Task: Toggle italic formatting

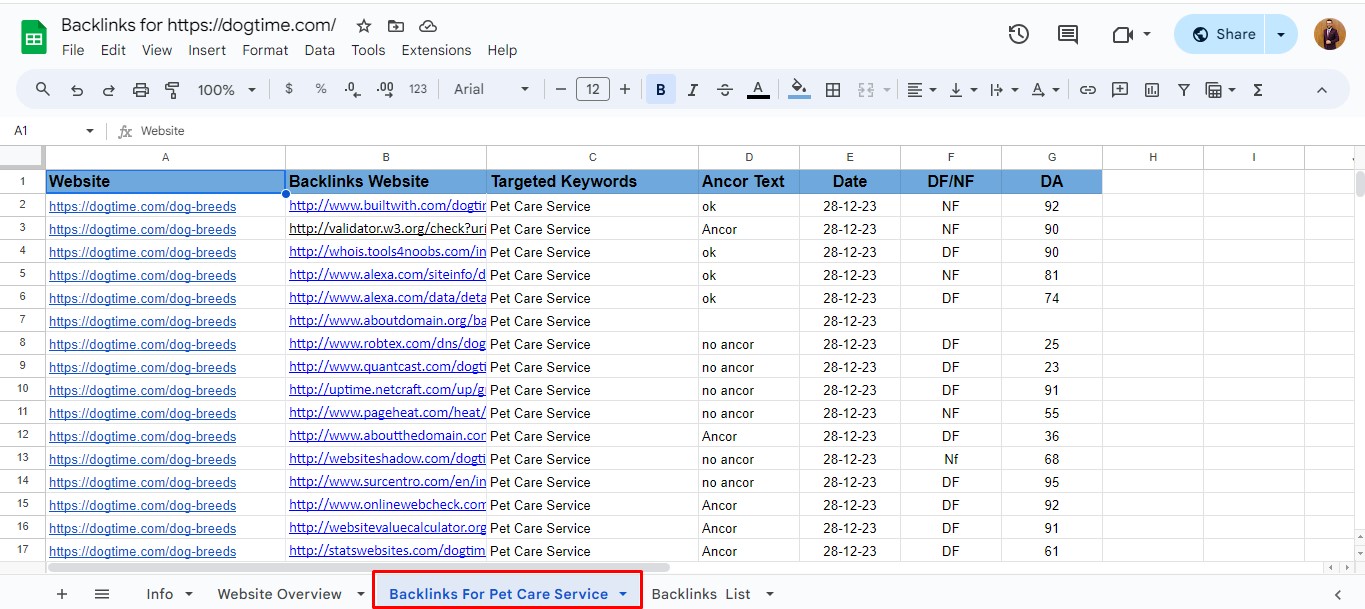Action: tap(692, 90)
